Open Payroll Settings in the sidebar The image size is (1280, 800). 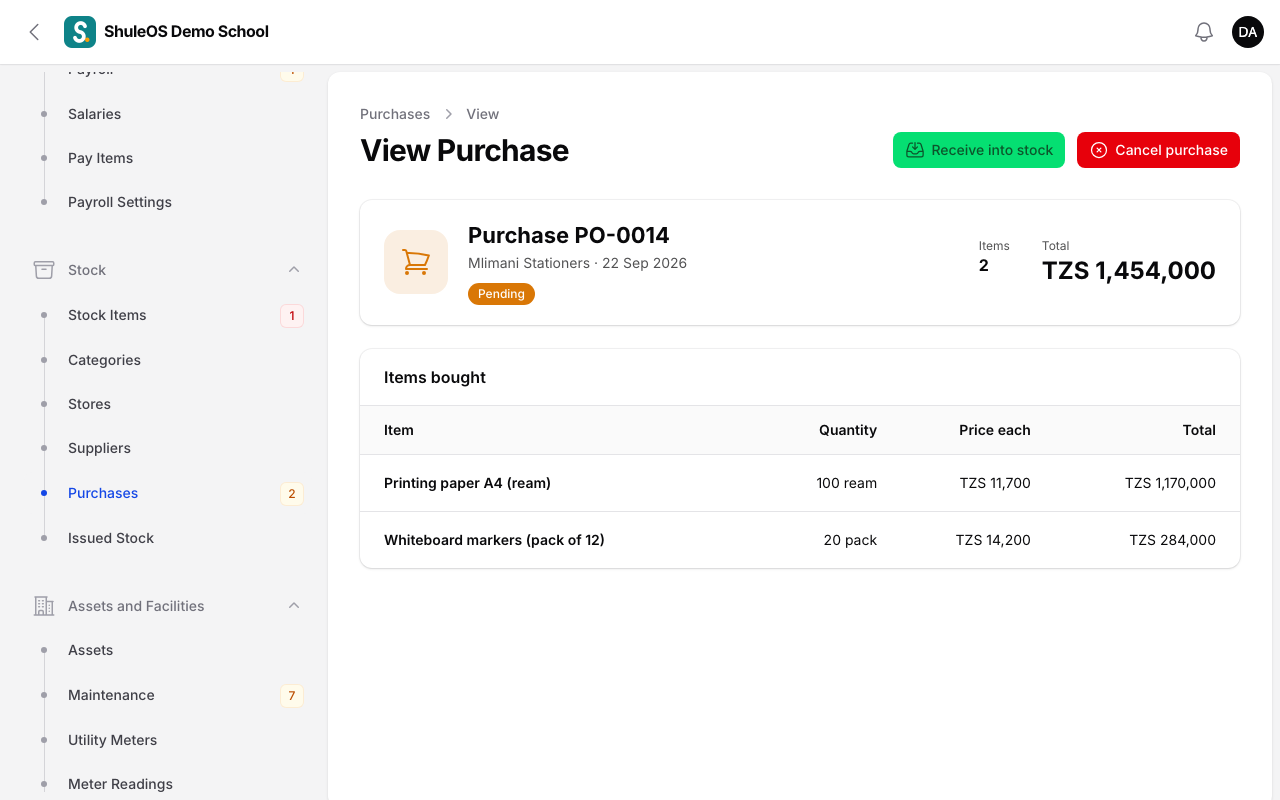(x=120, y=202)
